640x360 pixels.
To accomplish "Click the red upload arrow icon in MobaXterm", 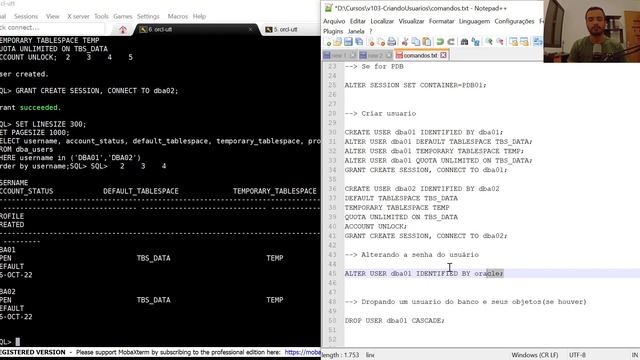I will pyautogui.click(x=123, y=29).
